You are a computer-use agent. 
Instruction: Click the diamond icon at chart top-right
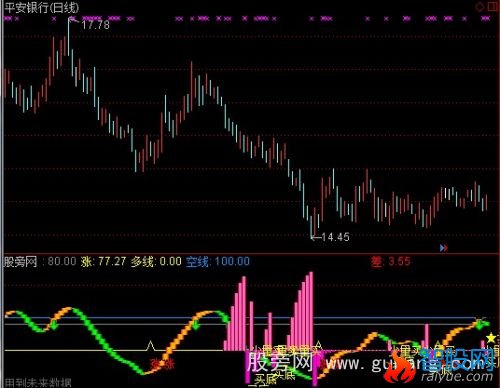tap(479, 6)
